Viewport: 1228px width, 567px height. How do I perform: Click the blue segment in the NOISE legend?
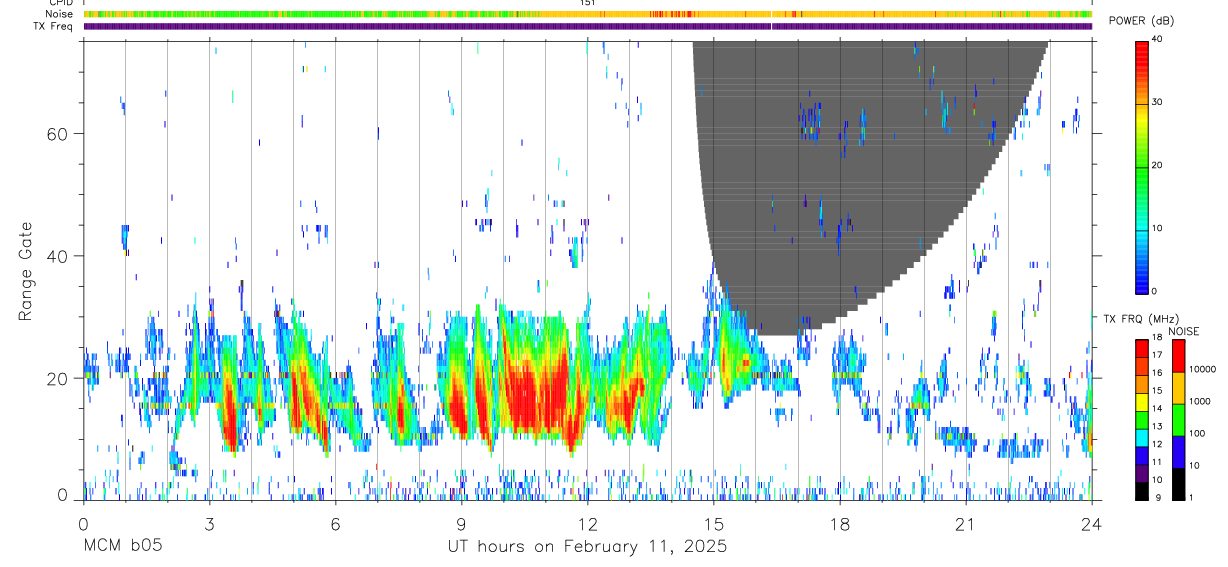pos(1179,451)
